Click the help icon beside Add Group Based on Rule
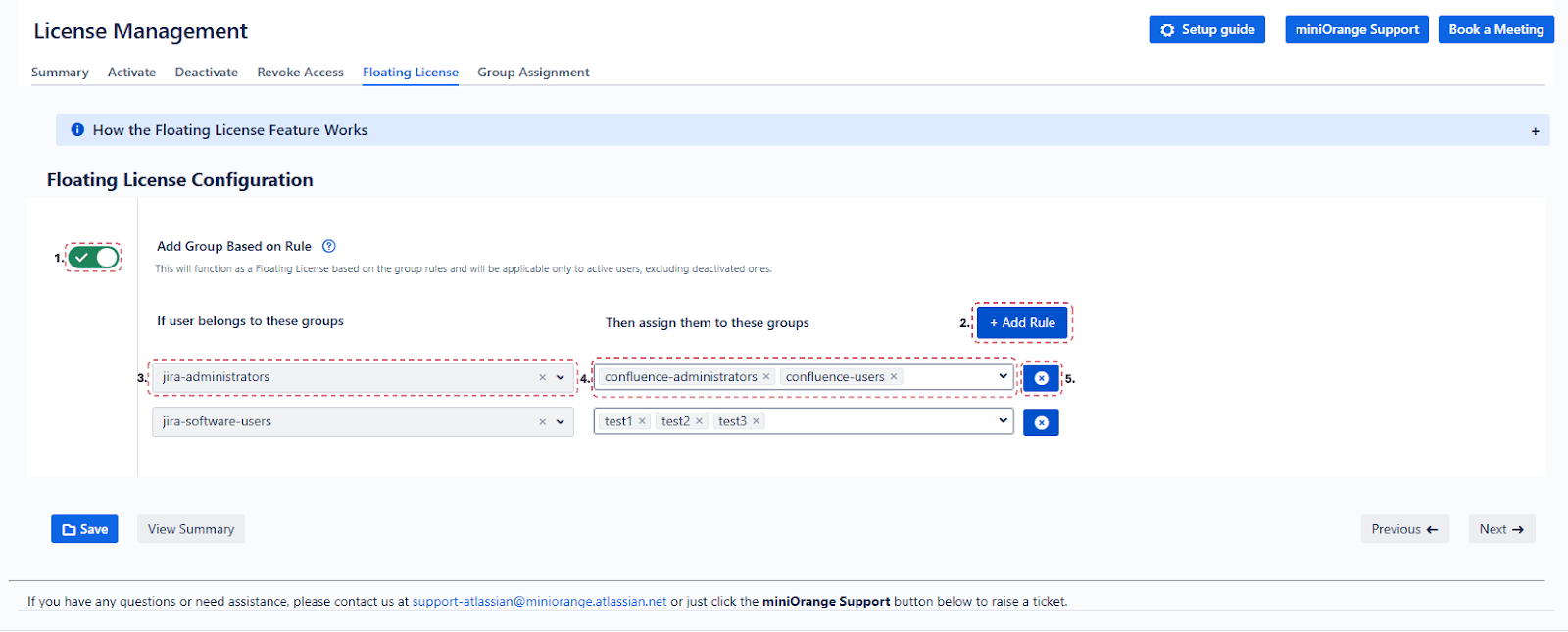1568x632 pixels. pos(329,246)
